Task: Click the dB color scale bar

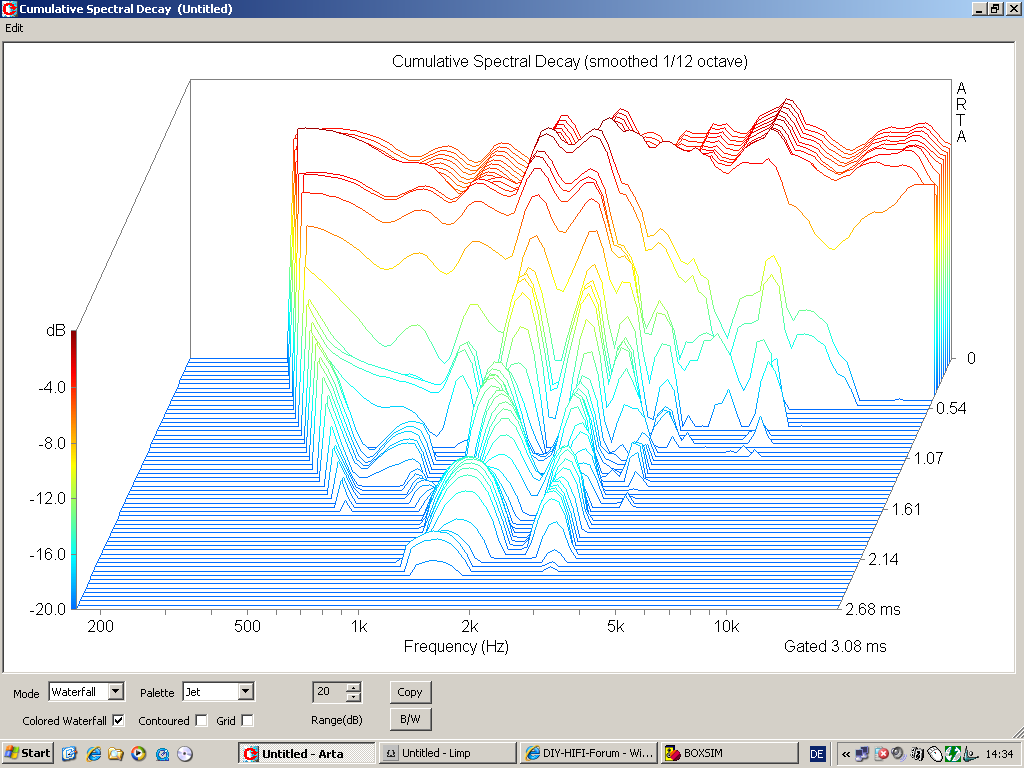Action: [74, 469]
